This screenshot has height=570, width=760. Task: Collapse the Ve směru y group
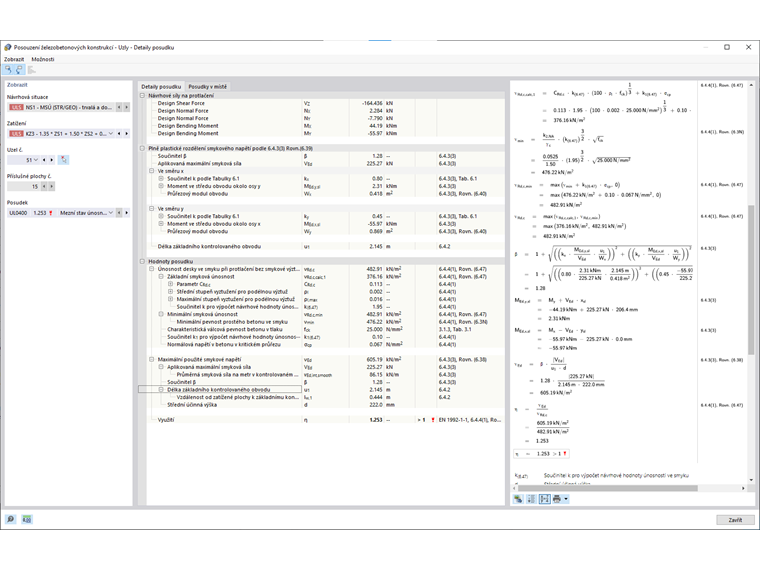click(x=152, y=208)
